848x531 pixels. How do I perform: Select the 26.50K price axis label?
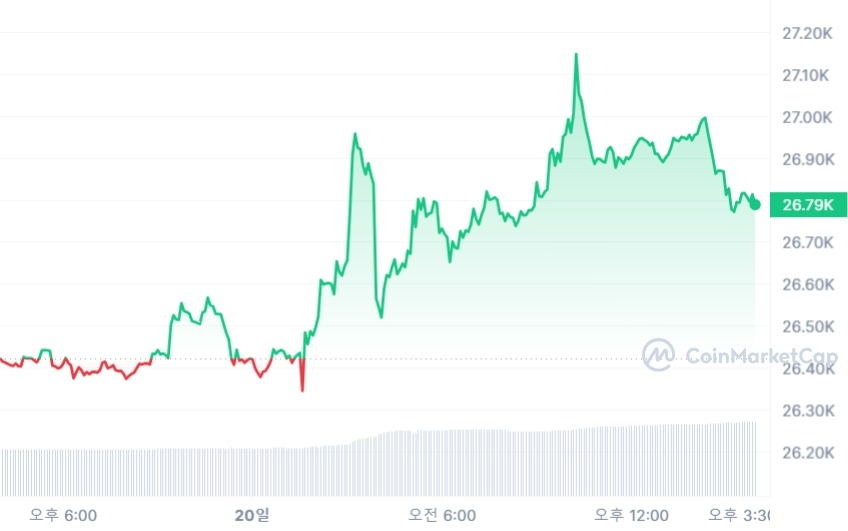click(807, 327)
